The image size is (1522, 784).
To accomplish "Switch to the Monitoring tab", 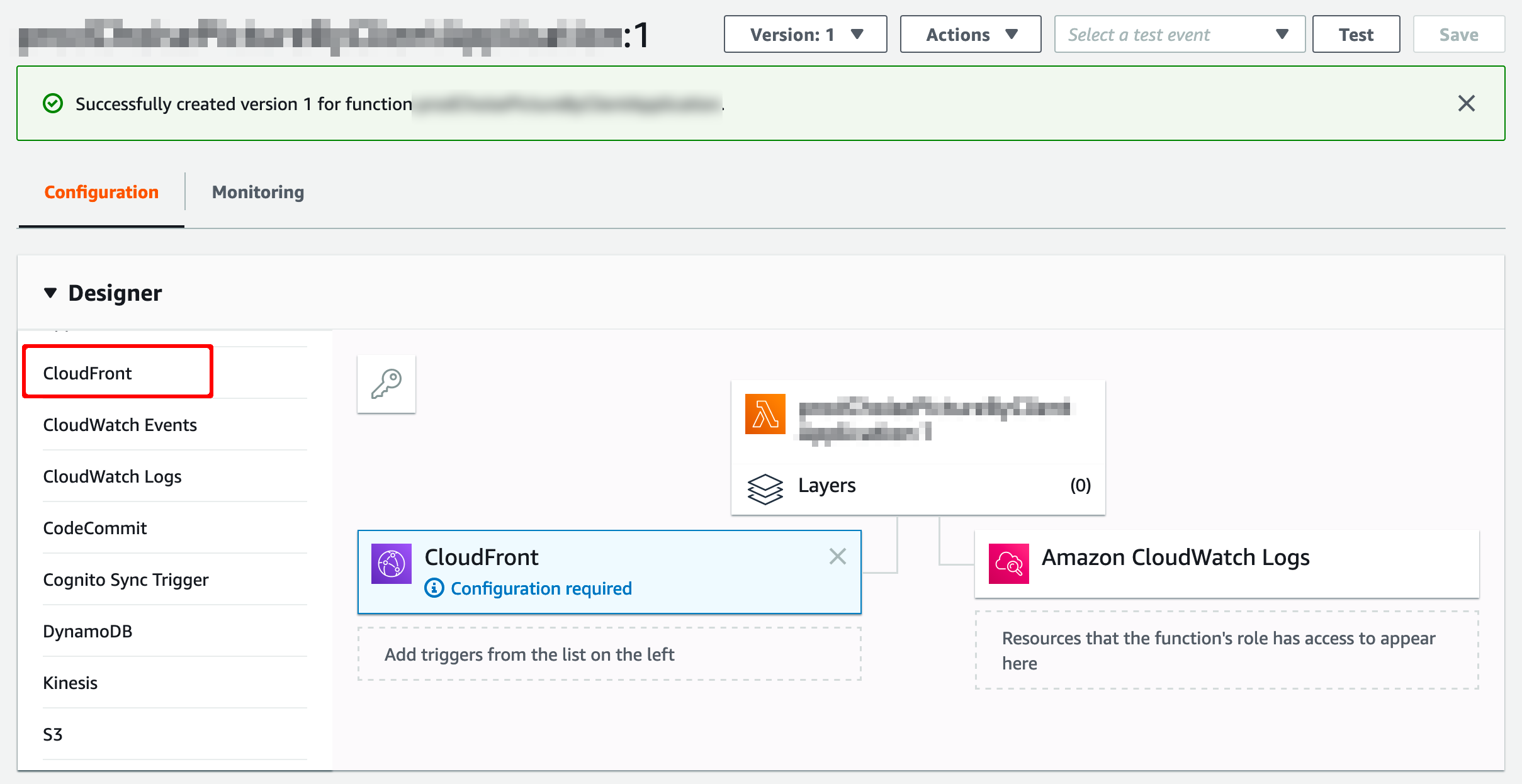I will point(257,191).
